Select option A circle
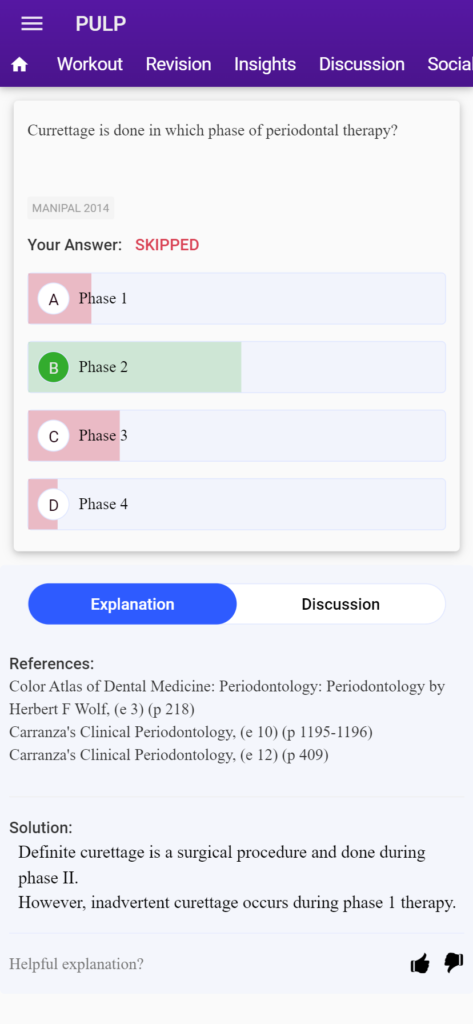This screenshot has height=1024, width=473. (x=54, y=299)
